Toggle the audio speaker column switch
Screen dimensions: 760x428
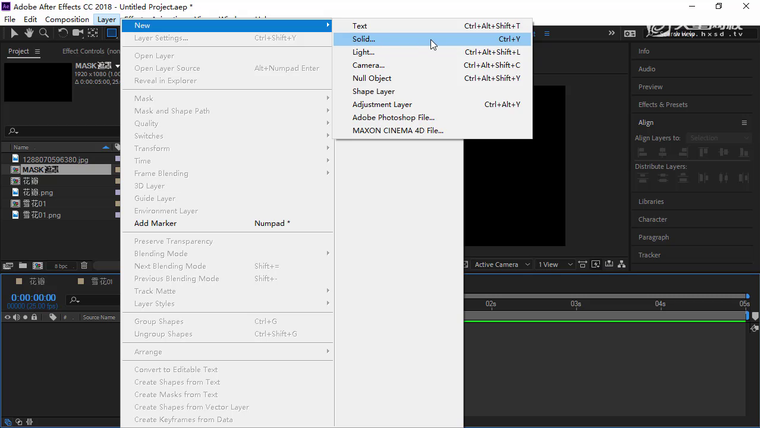pyautogui.click(x=17, y=317)
